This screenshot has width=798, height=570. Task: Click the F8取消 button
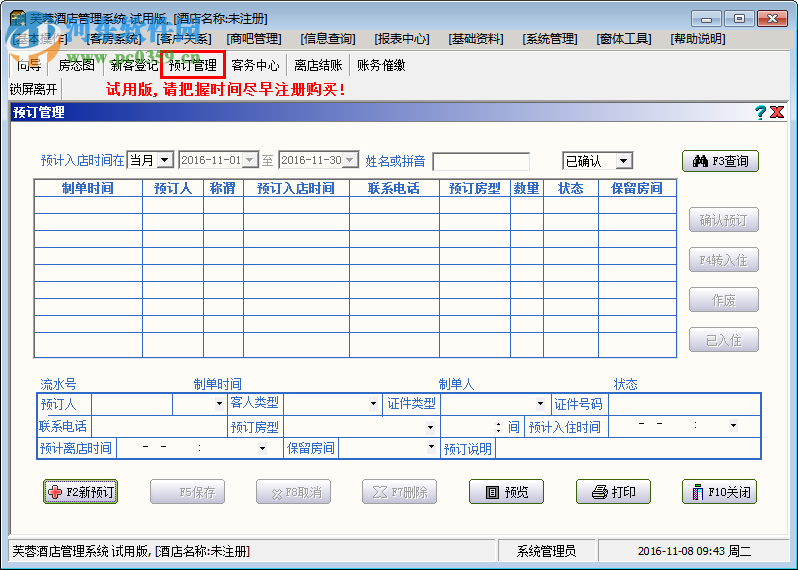pos(294,492)
